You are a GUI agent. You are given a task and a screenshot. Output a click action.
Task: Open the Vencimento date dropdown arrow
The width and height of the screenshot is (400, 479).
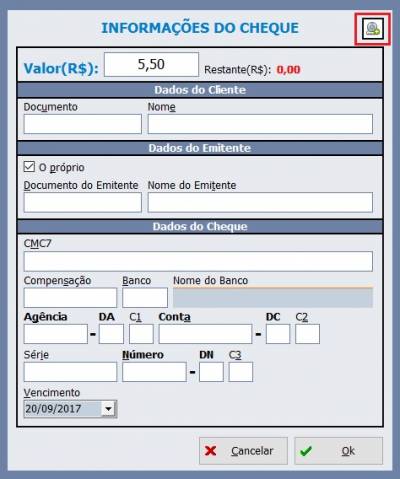click(x=108, y=409)
